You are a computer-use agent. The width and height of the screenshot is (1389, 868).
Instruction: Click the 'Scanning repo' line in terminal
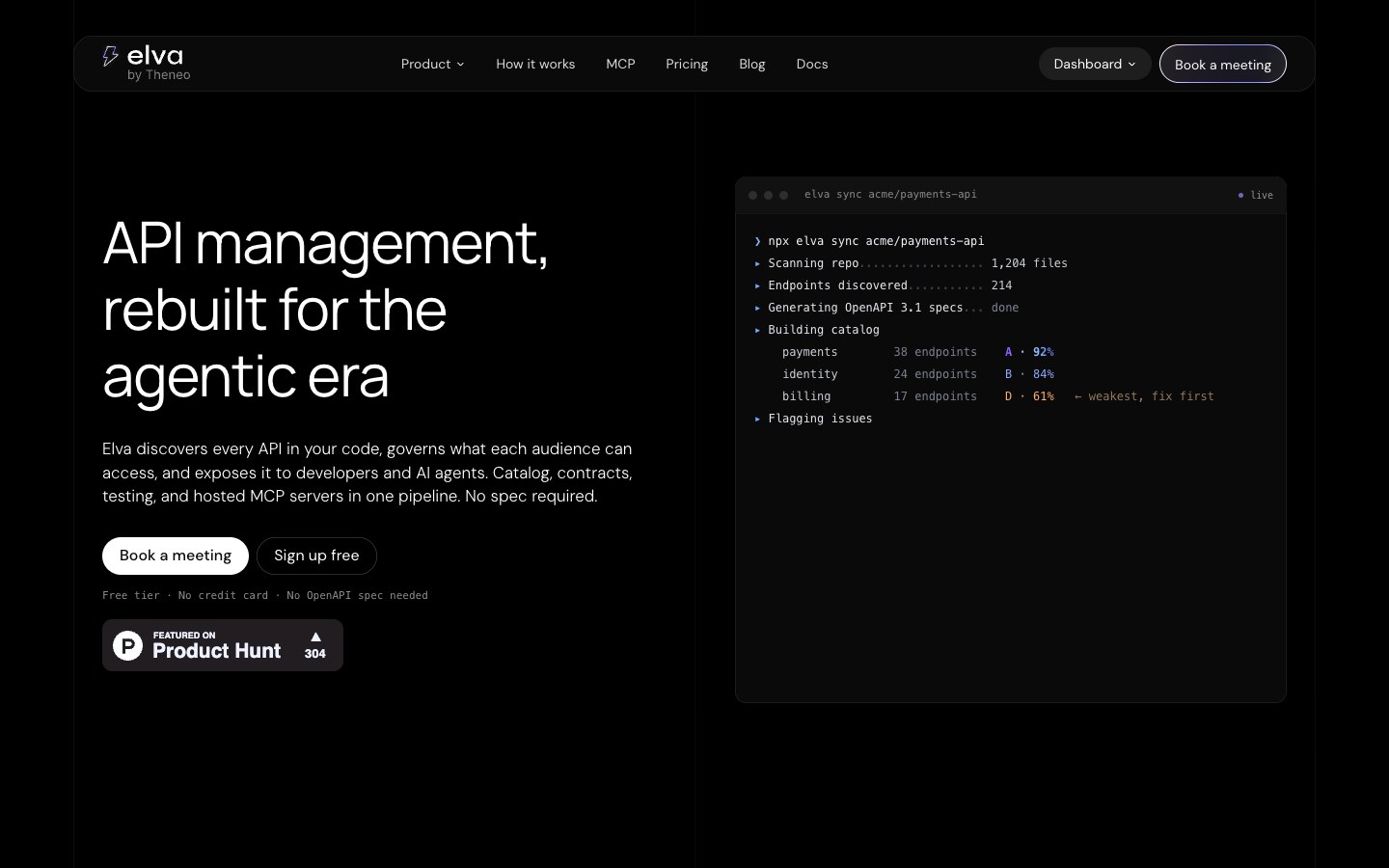[x=911, y=263]
